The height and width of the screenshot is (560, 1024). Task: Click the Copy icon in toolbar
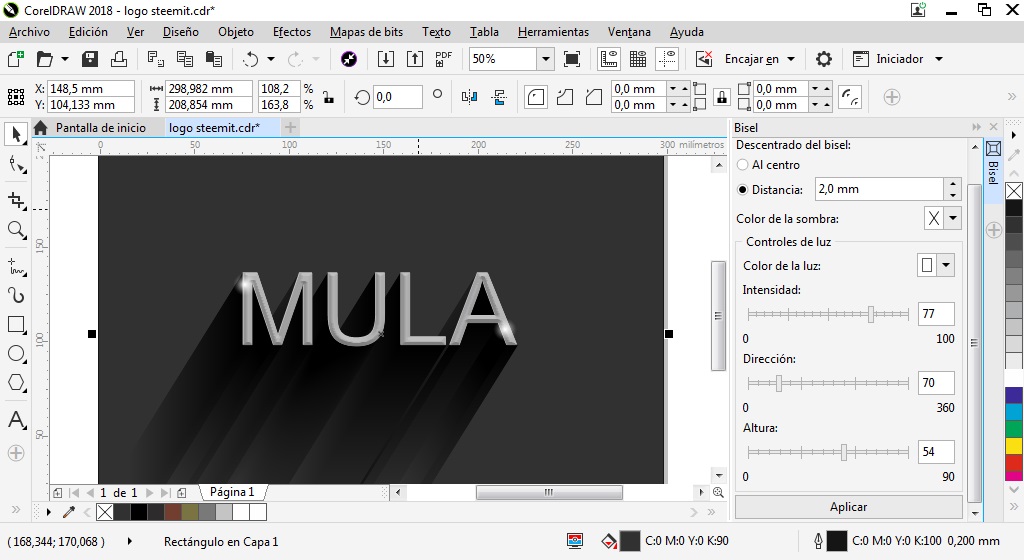tap(185, 59)
